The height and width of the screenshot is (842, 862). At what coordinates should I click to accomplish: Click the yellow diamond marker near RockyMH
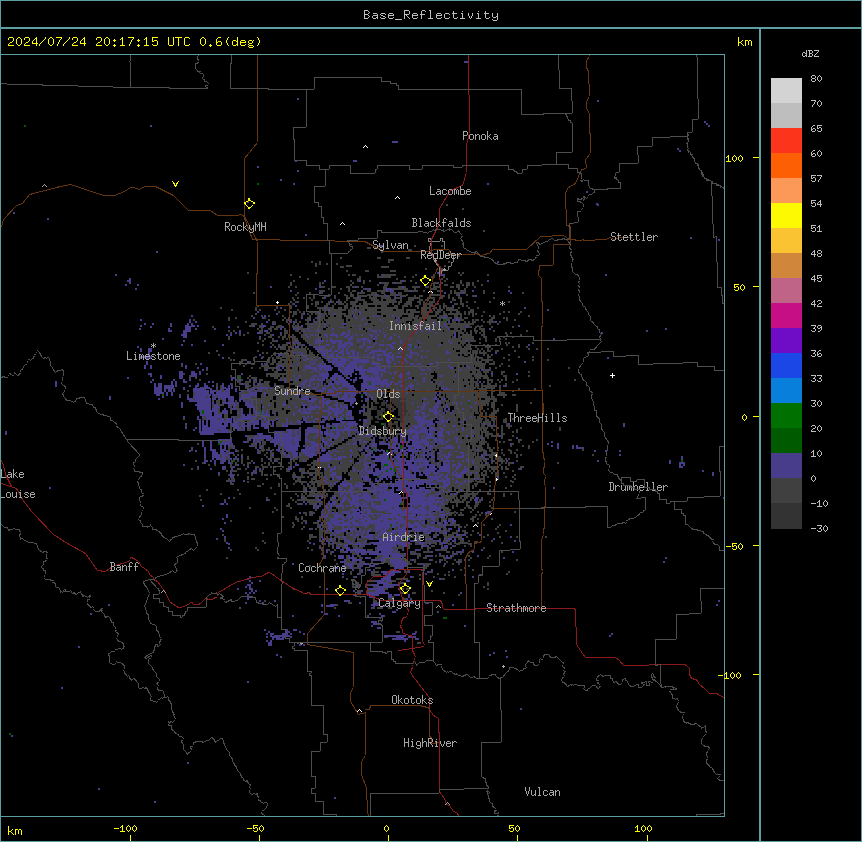[249, 204]
